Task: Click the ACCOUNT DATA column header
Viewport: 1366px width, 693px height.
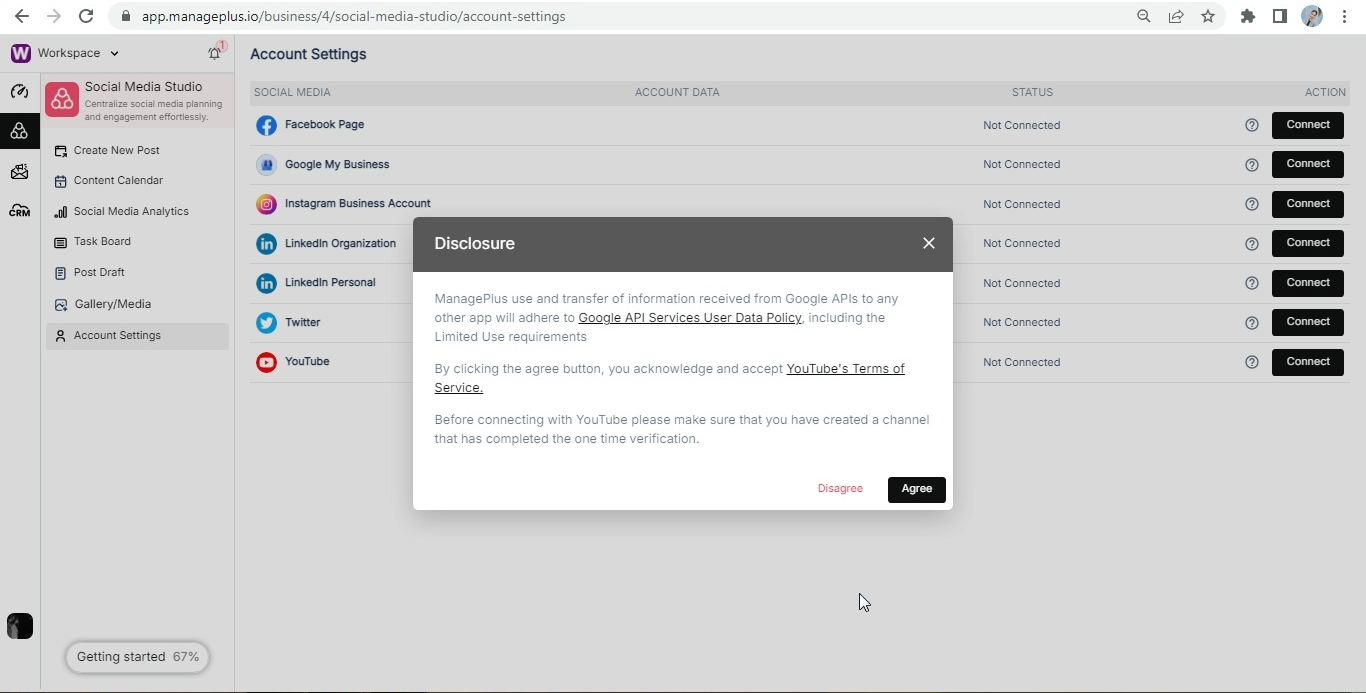Action: 677,92
